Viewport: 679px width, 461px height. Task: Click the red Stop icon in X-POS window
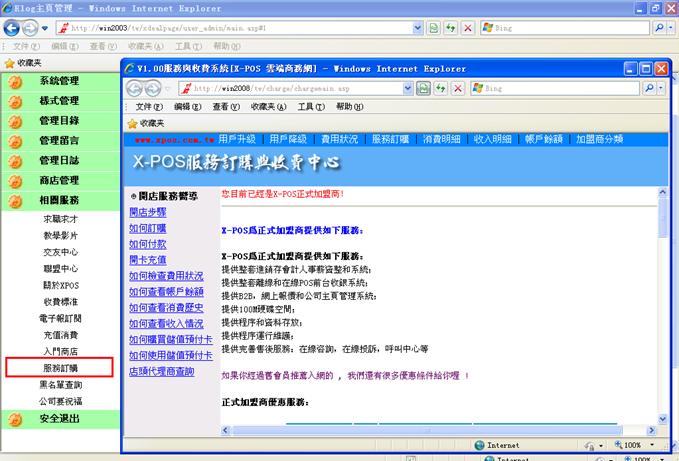click(x=457, y=88)
